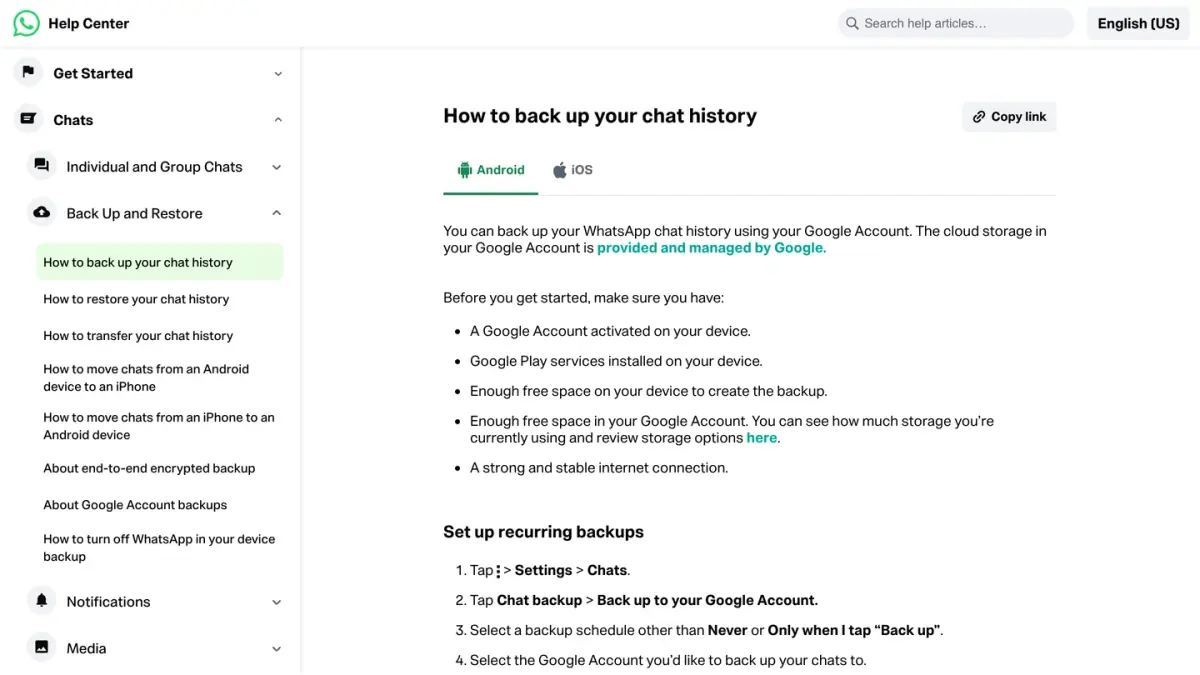Open About end-to-end encrypted backup
This screenshot has width=1200, height=675.
[149, 468]
